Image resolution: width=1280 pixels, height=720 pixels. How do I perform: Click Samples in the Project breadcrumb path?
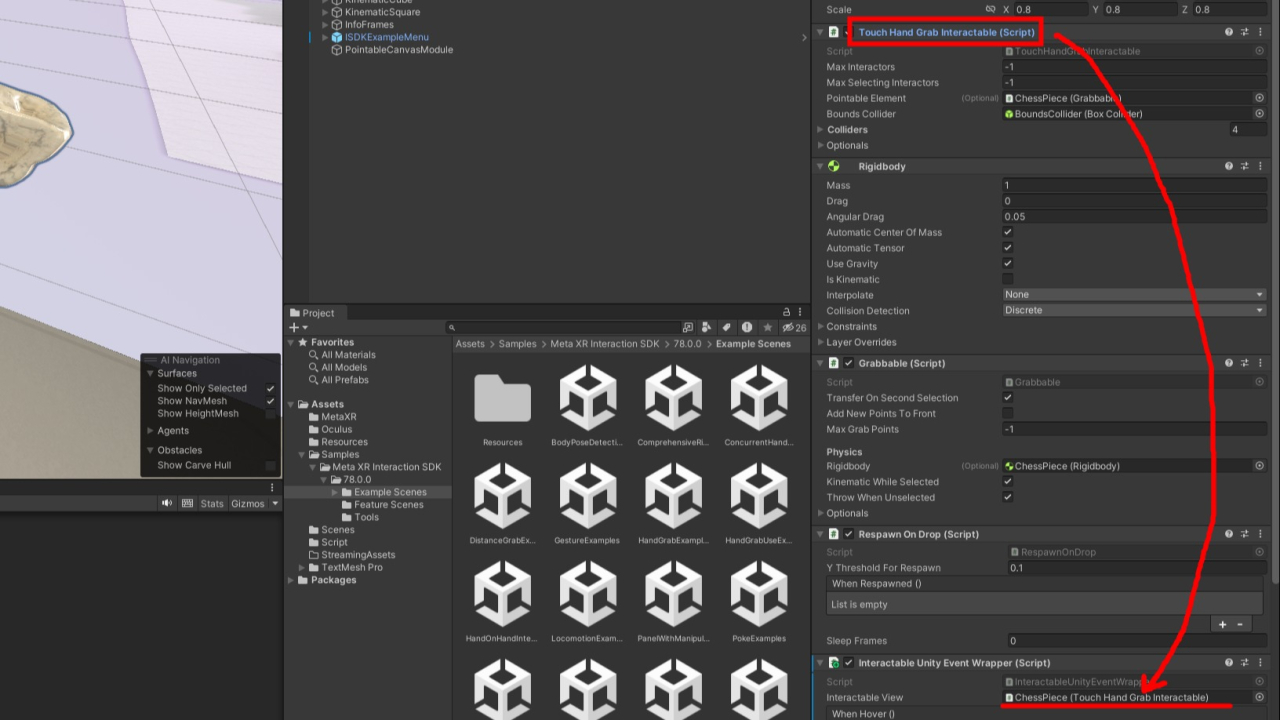click(517, 344)
